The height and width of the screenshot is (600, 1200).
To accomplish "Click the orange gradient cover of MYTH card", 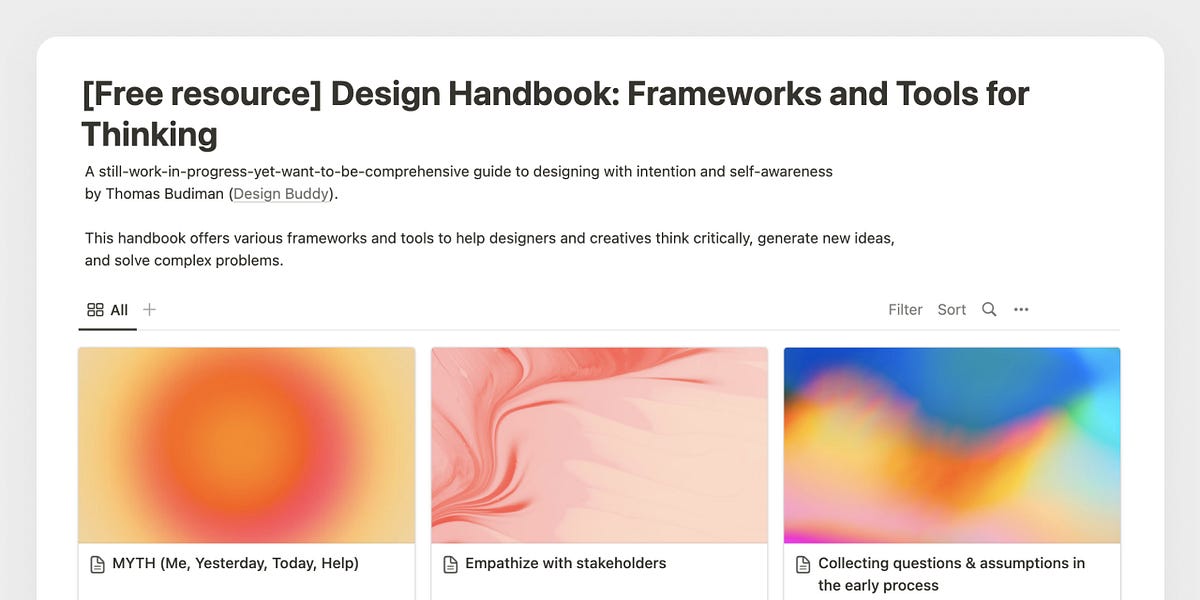I will pos(246,445).
